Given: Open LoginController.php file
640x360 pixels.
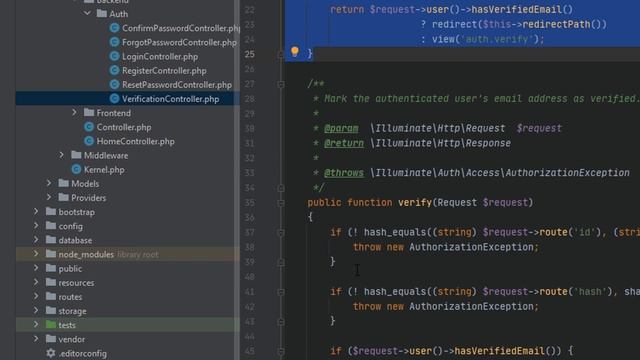Looking at the screenshot, I should click(160, 57).
